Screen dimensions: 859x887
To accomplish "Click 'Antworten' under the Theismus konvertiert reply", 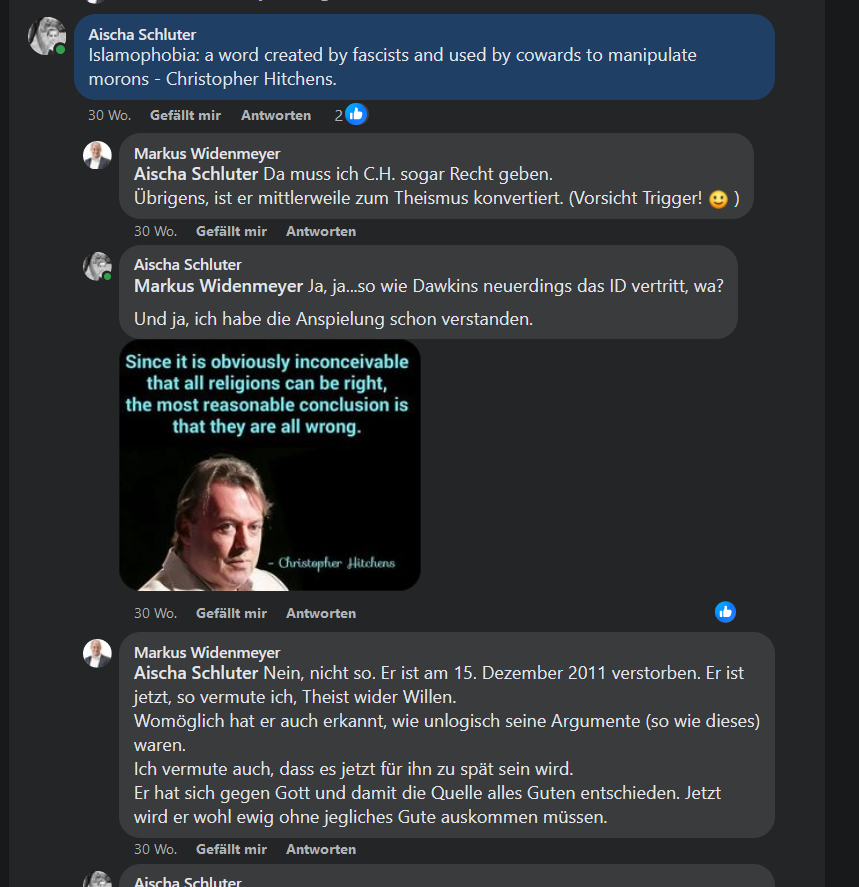I will coord(321,231).
